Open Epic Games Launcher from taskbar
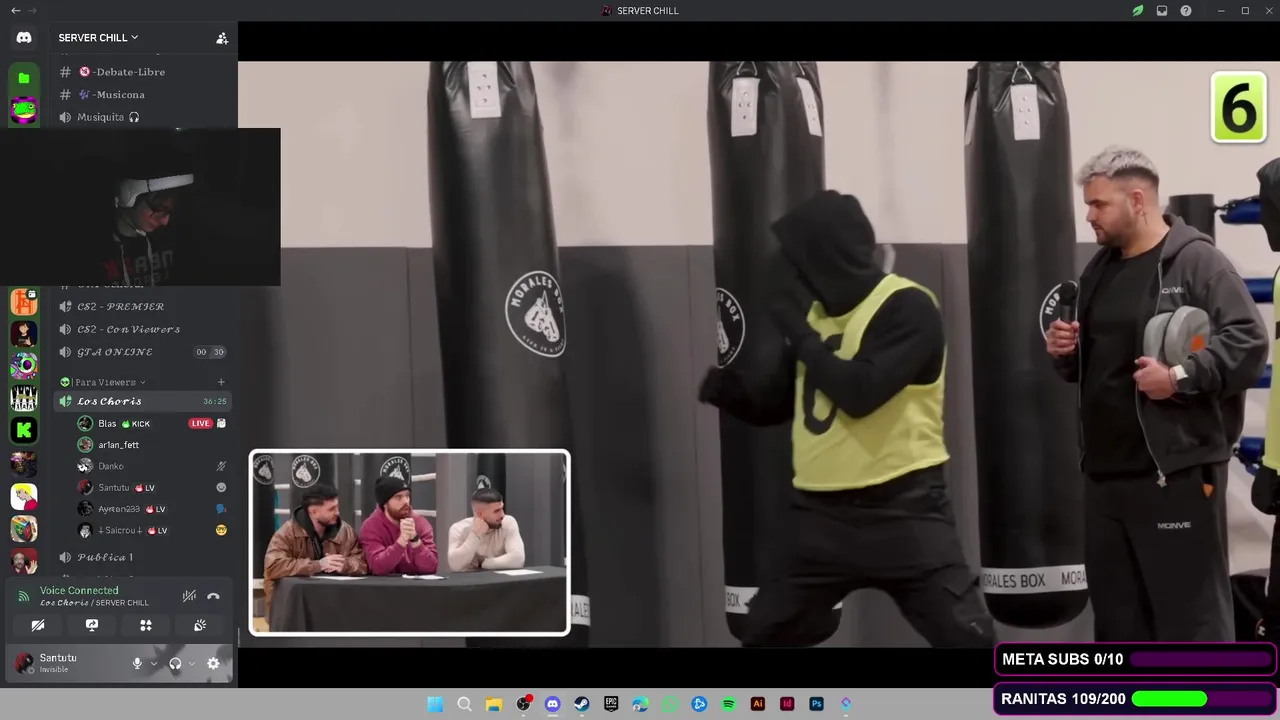Viewport: 1280px width, 720px height. [611, 704]
